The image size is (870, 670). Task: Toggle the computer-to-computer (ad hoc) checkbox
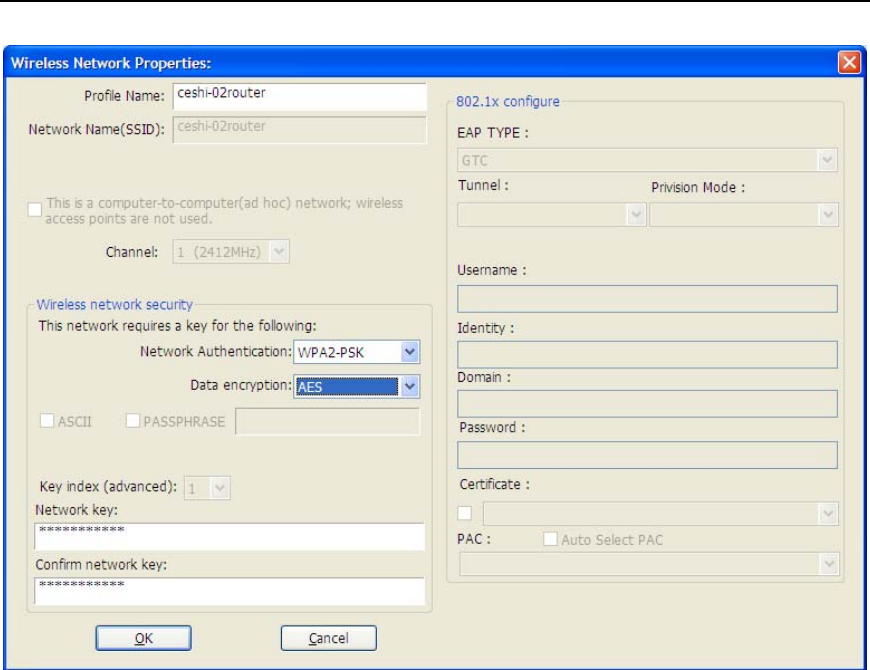[x=35, y=210]
